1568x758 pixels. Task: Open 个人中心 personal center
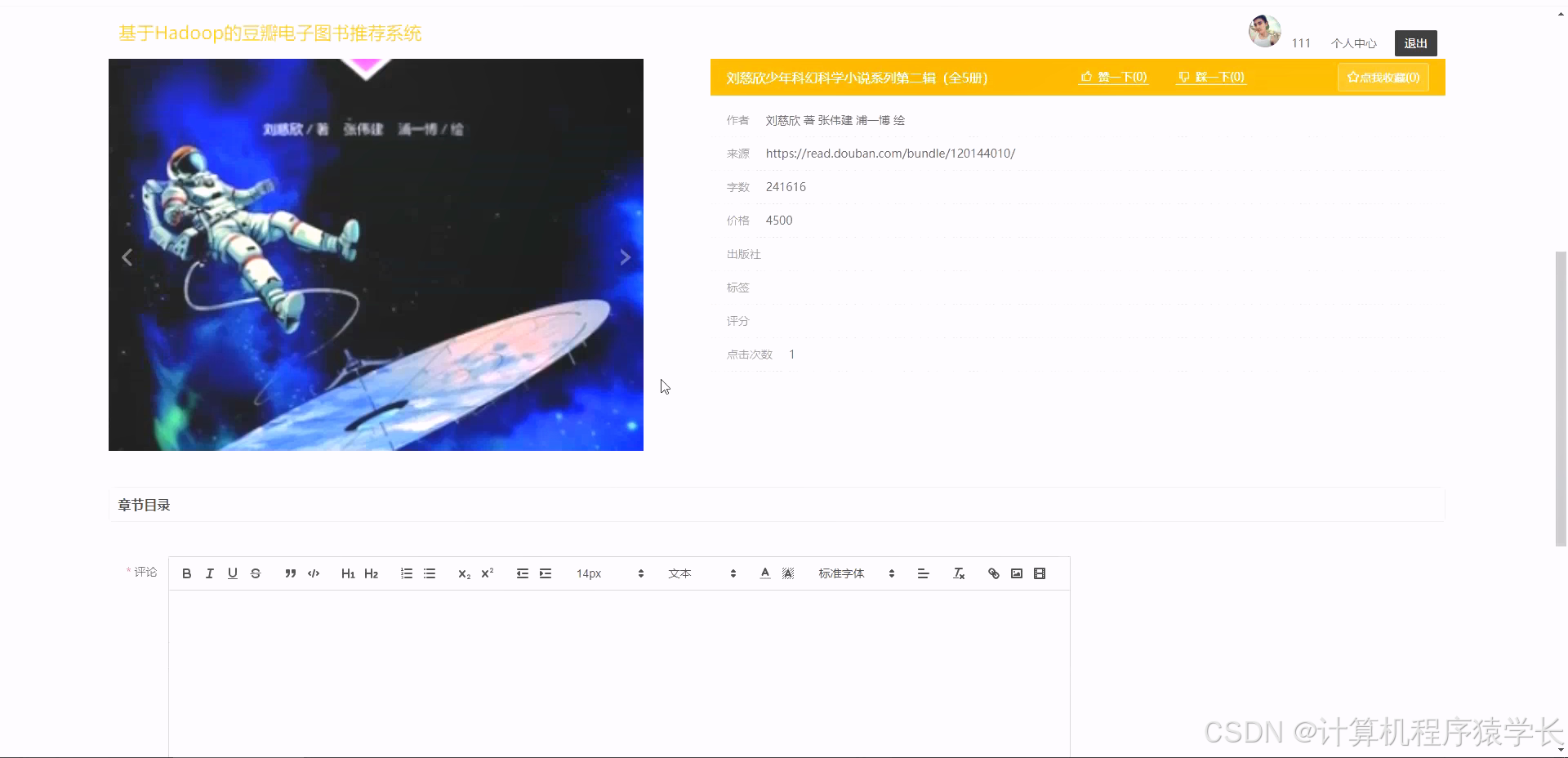[x=1354, y=43]
